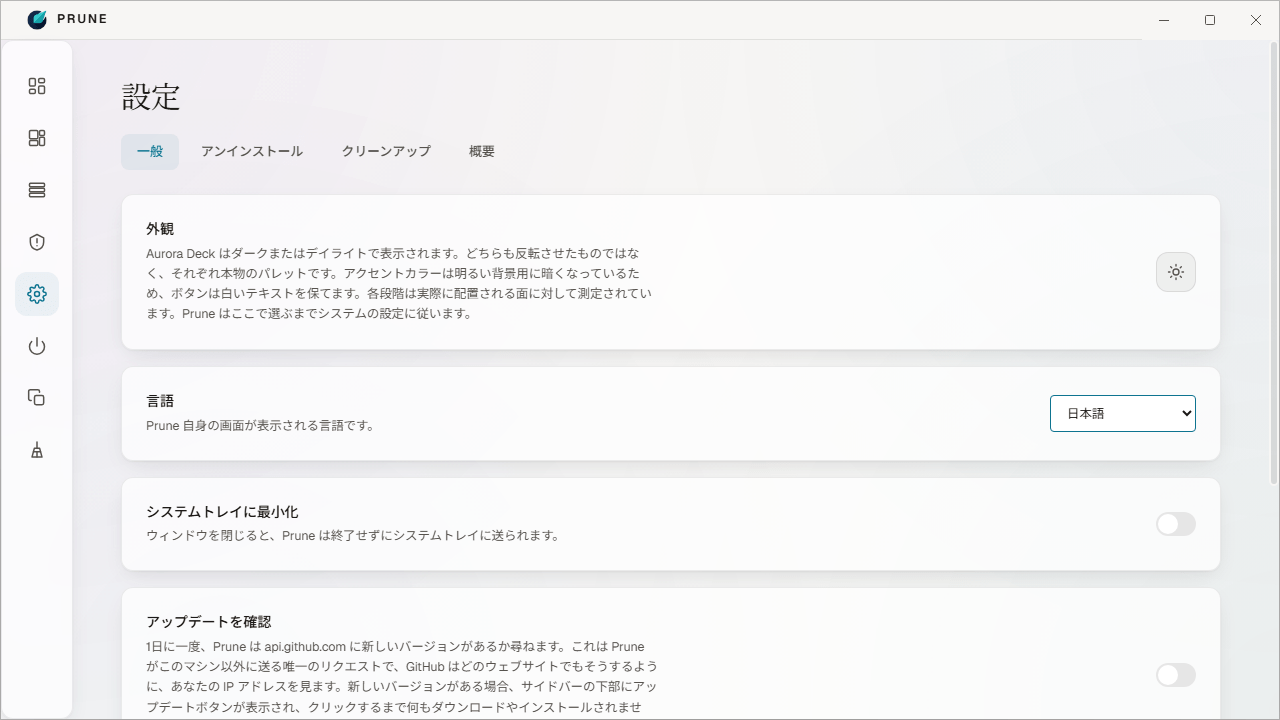Screen dimensions: 1280x720
Task: Open the stacked storage icon in sidebar
Action: [37, 190]
